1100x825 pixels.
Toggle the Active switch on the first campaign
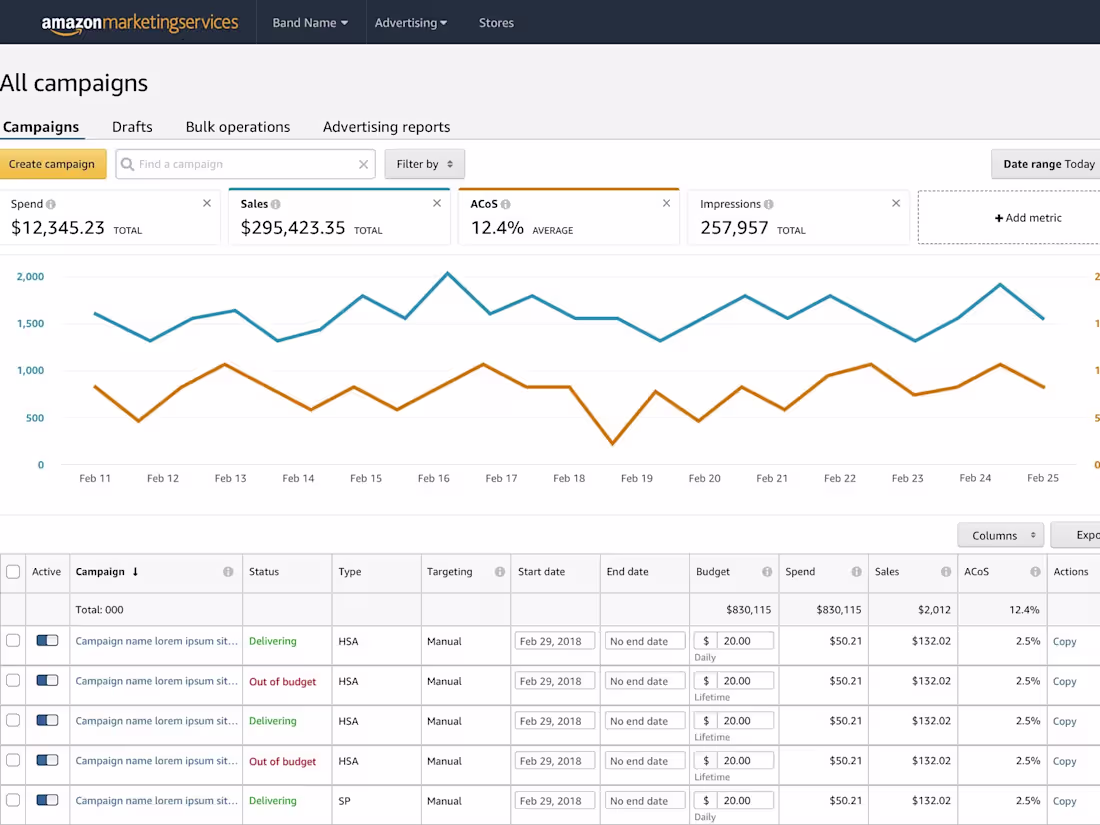[47, 640]
